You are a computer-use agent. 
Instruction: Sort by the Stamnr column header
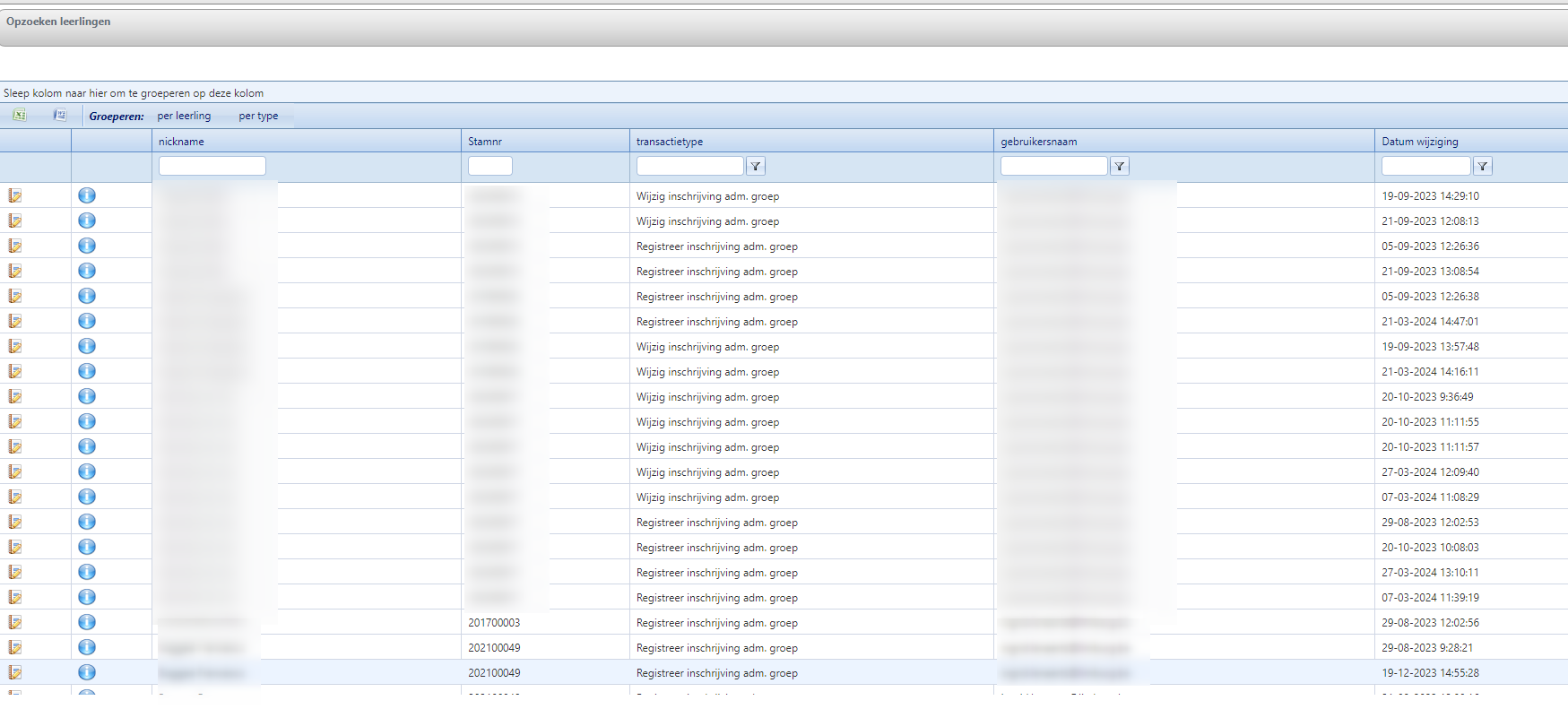click(485, 142)
